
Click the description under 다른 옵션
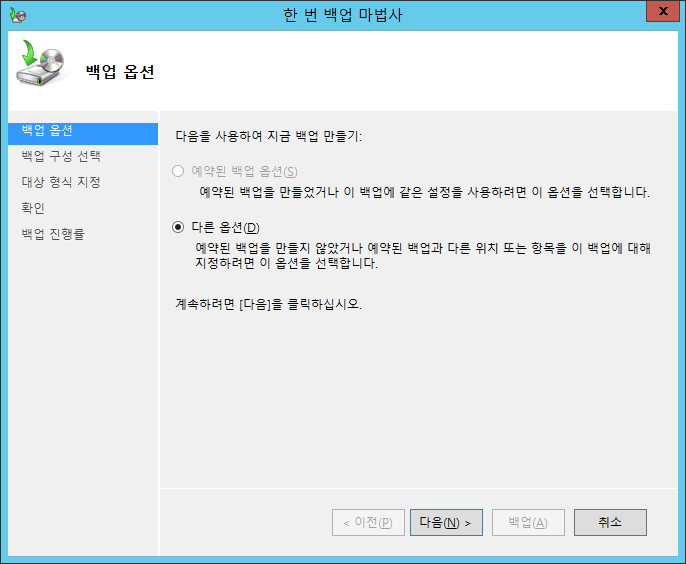(x=423, y=256)
